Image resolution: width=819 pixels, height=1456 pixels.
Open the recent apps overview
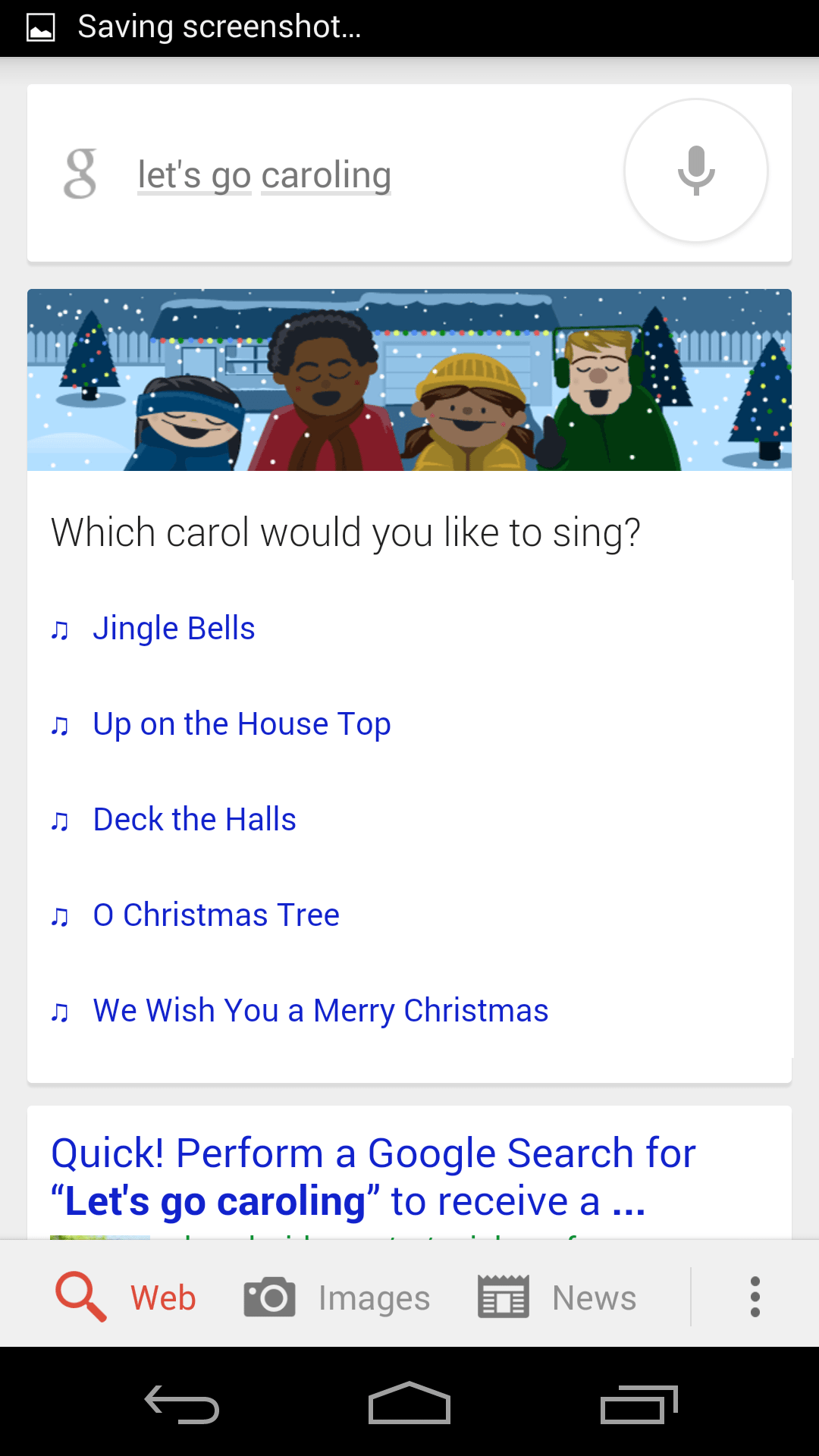(x=639, y=1404)
